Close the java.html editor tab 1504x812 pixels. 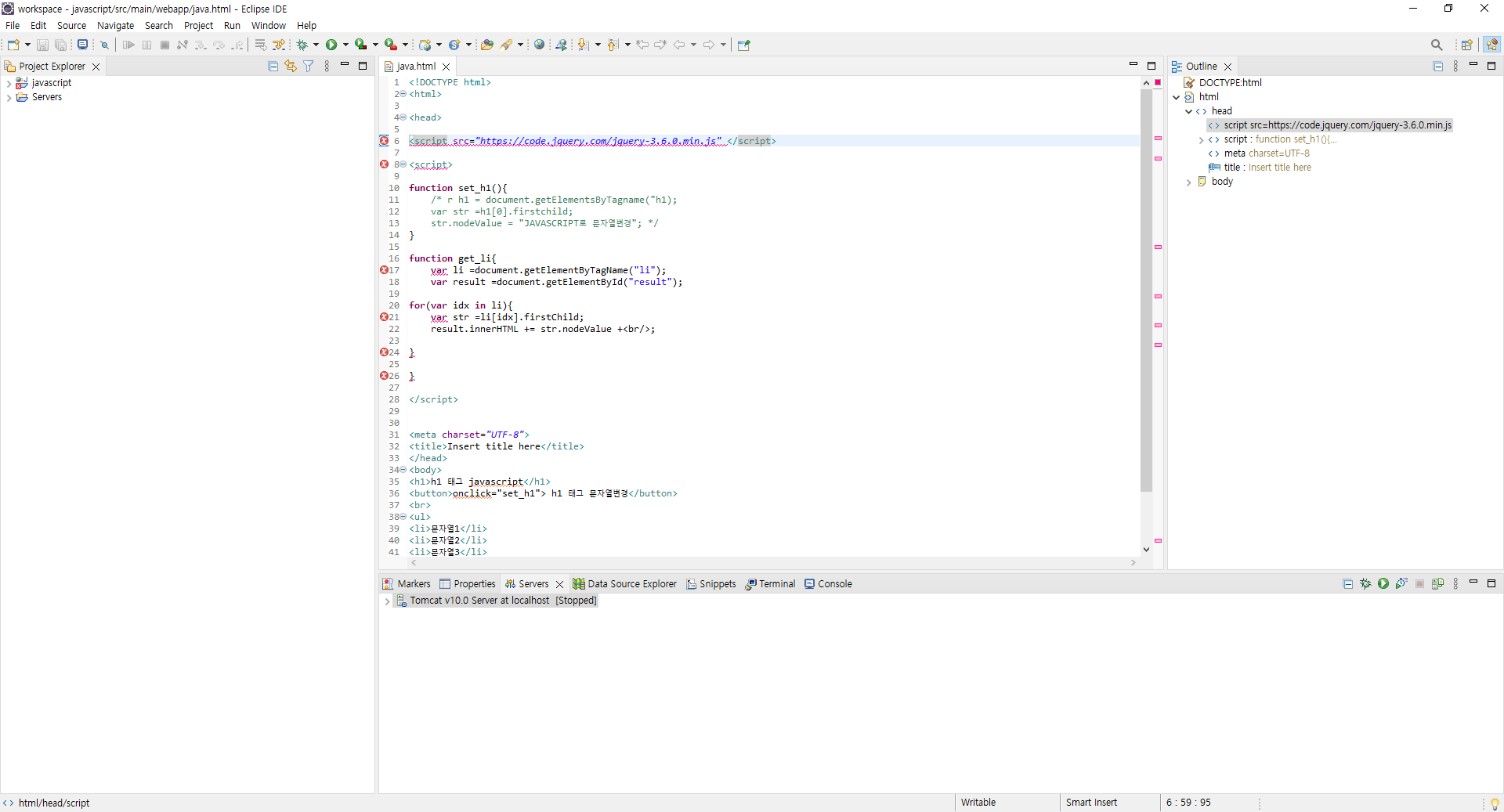pos(446,67)
